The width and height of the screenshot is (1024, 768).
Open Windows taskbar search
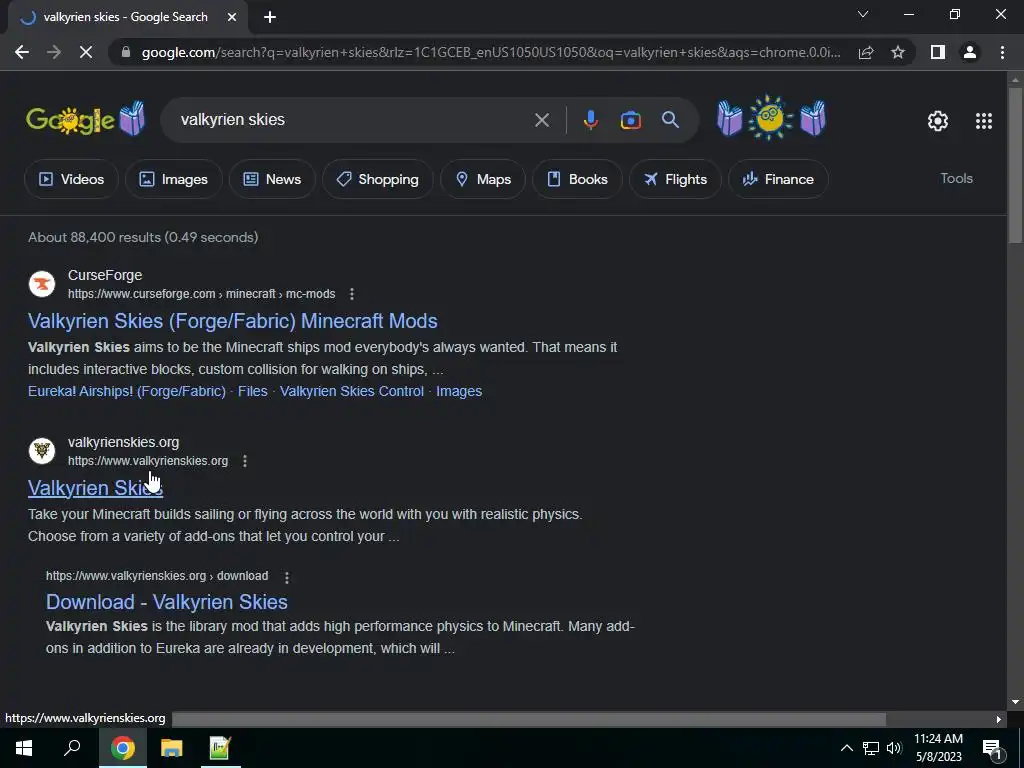72,747
